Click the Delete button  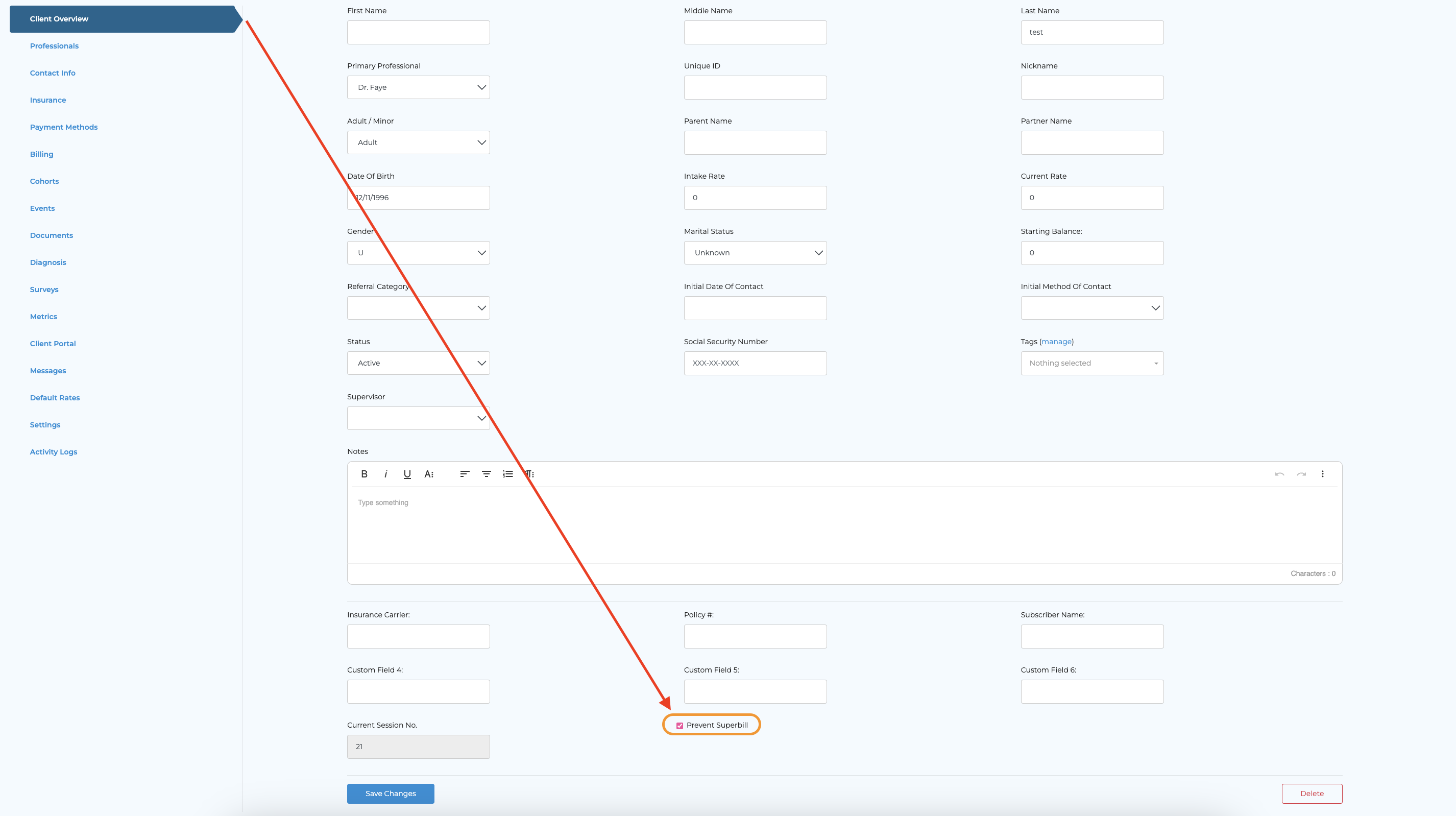click(1312, 794)
